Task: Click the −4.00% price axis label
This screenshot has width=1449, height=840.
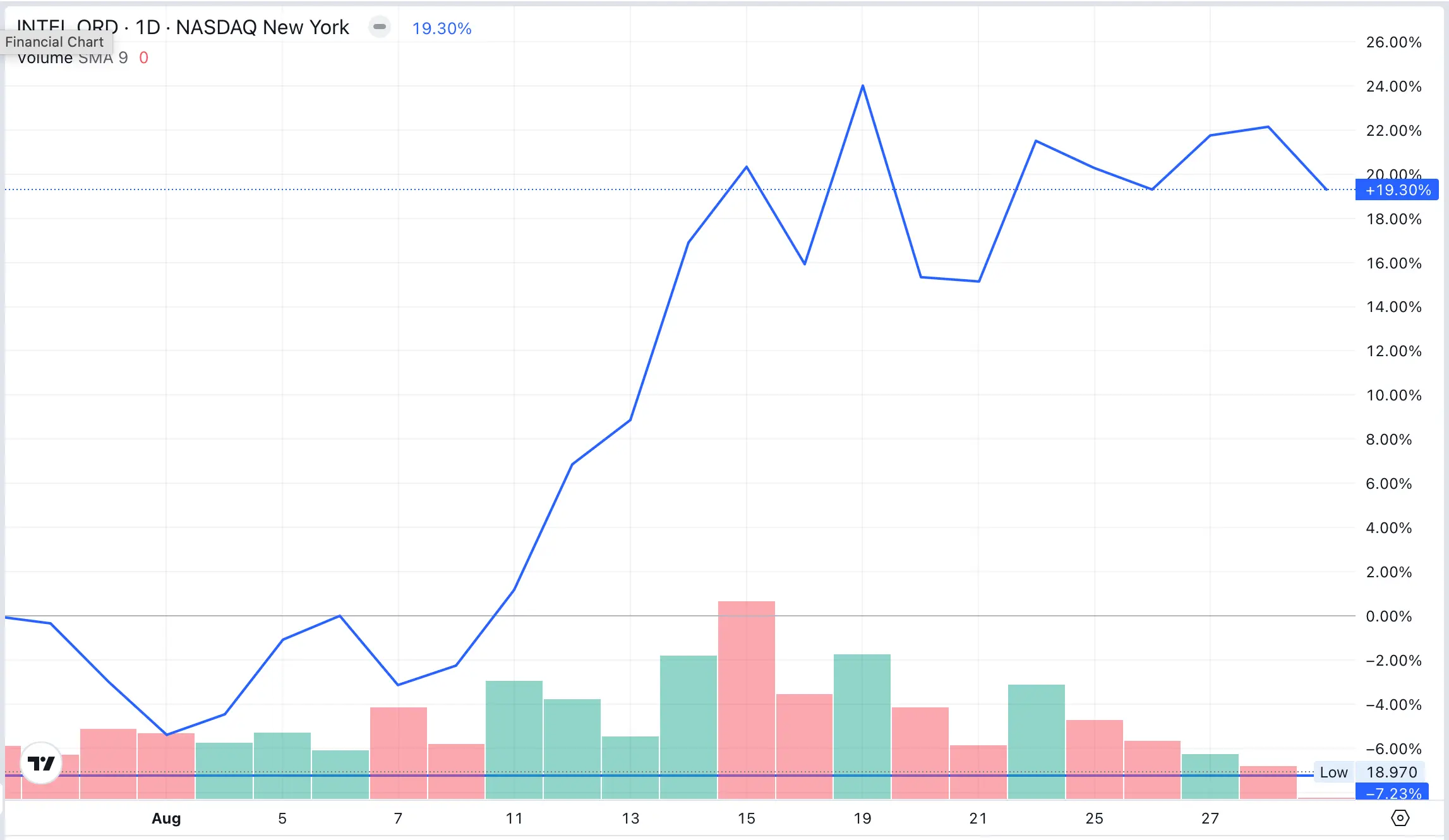Action: point(1393,705)
